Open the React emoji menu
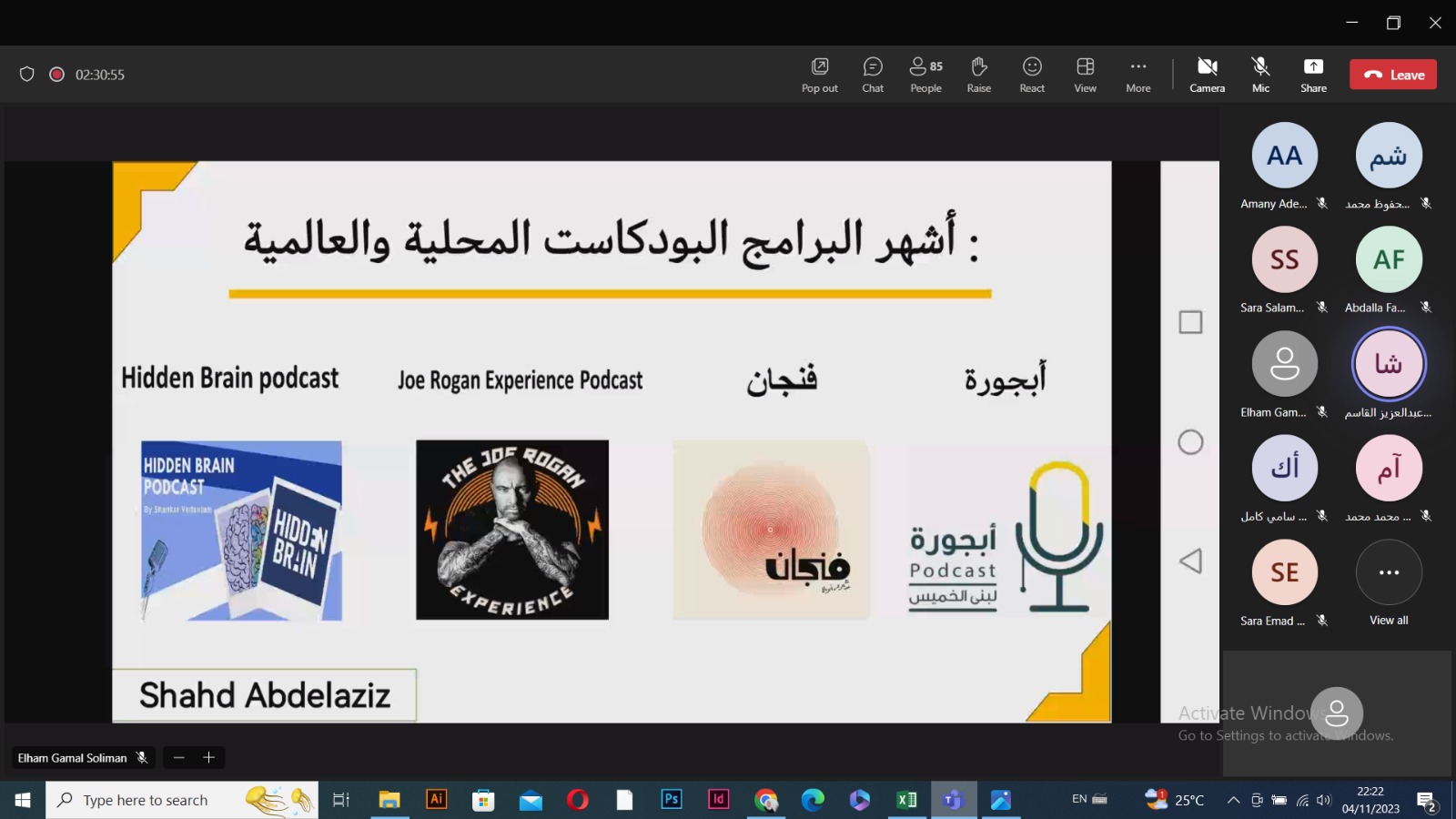This screenshot has width=1456, height=819. (x=1032, y=75)
